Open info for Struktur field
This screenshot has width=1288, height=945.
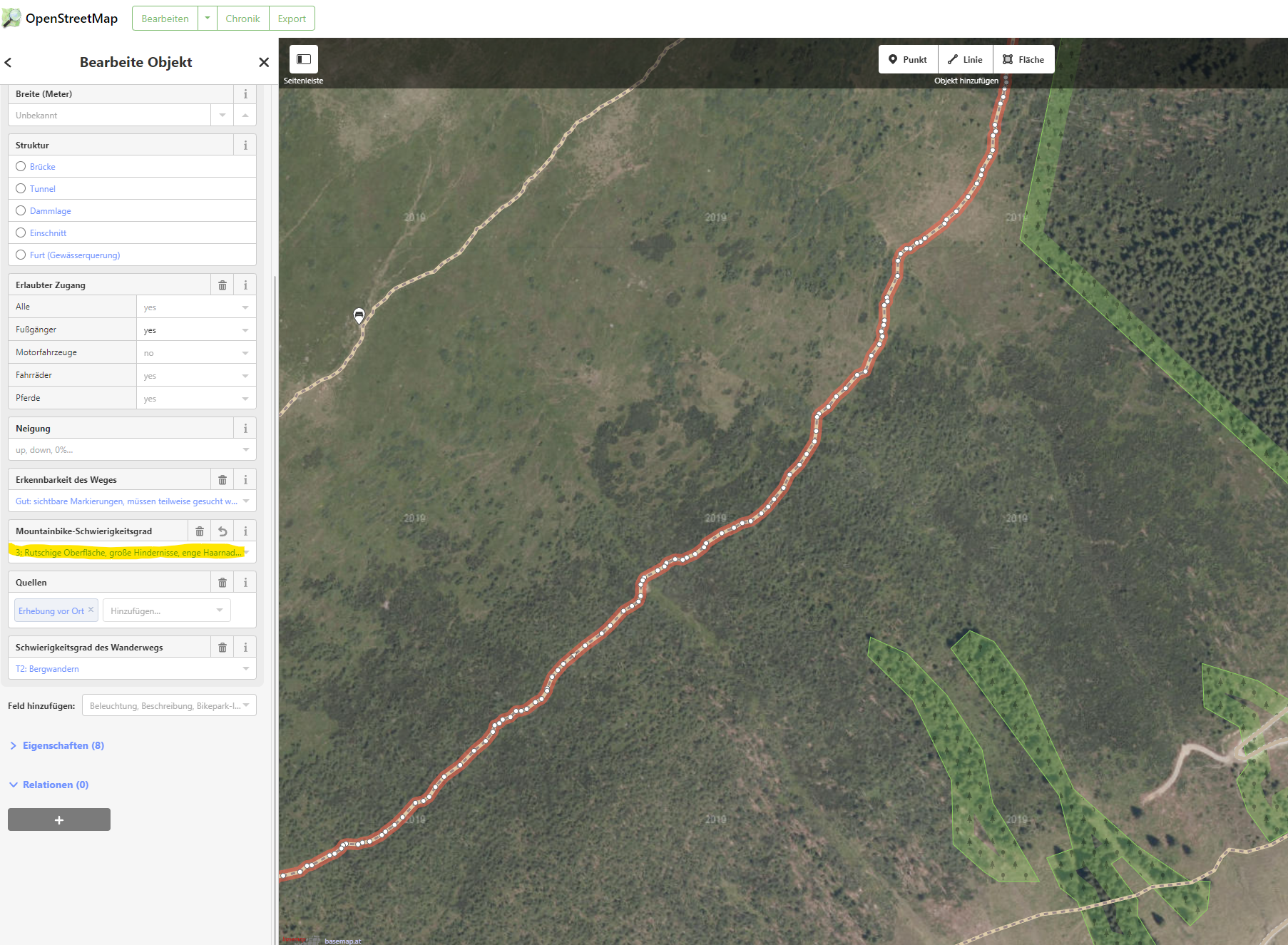click(x=245, y=145)
